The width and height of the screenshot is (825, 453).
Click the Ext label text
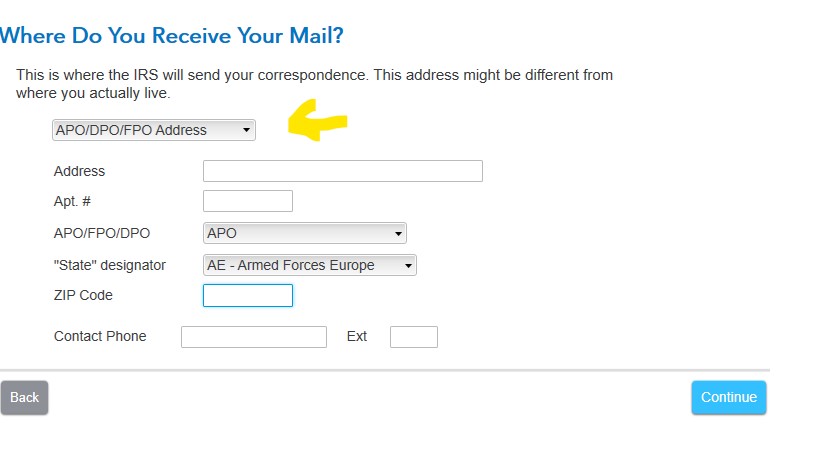[x=357, y=336]
